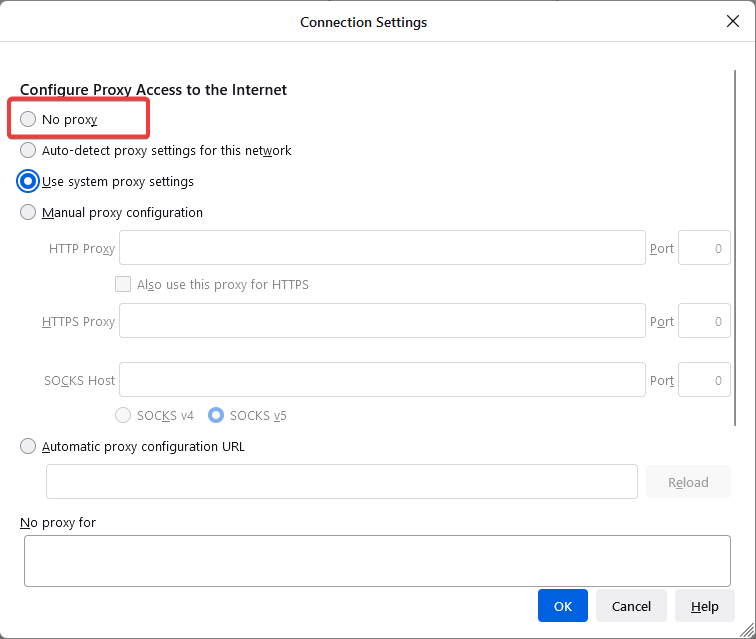Select Use system proxy settings

[28, 182]
